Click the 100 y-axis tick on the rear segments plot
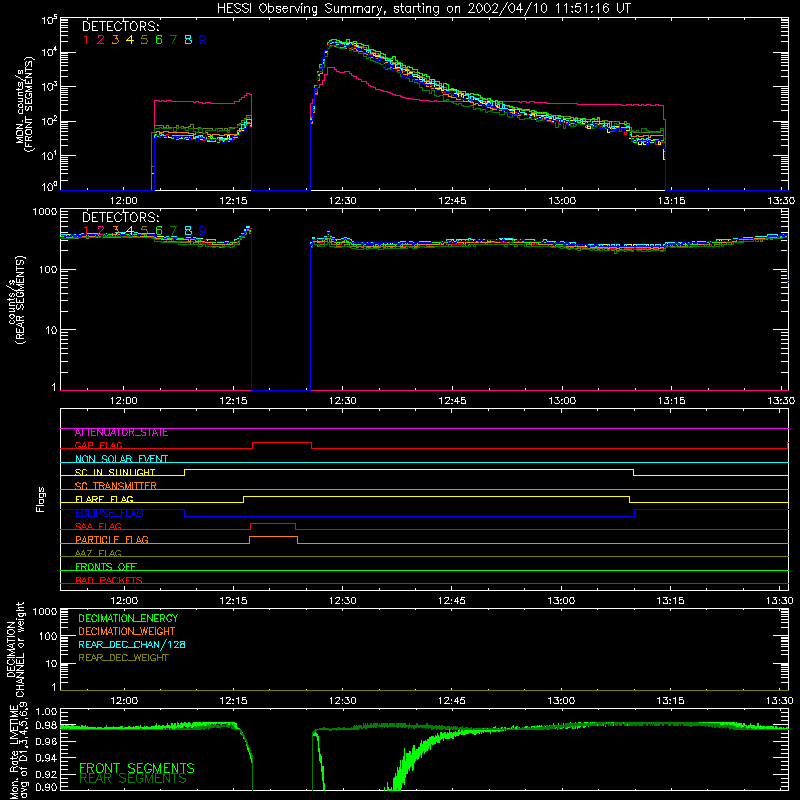The image size is (800, 800). point(47,269)
